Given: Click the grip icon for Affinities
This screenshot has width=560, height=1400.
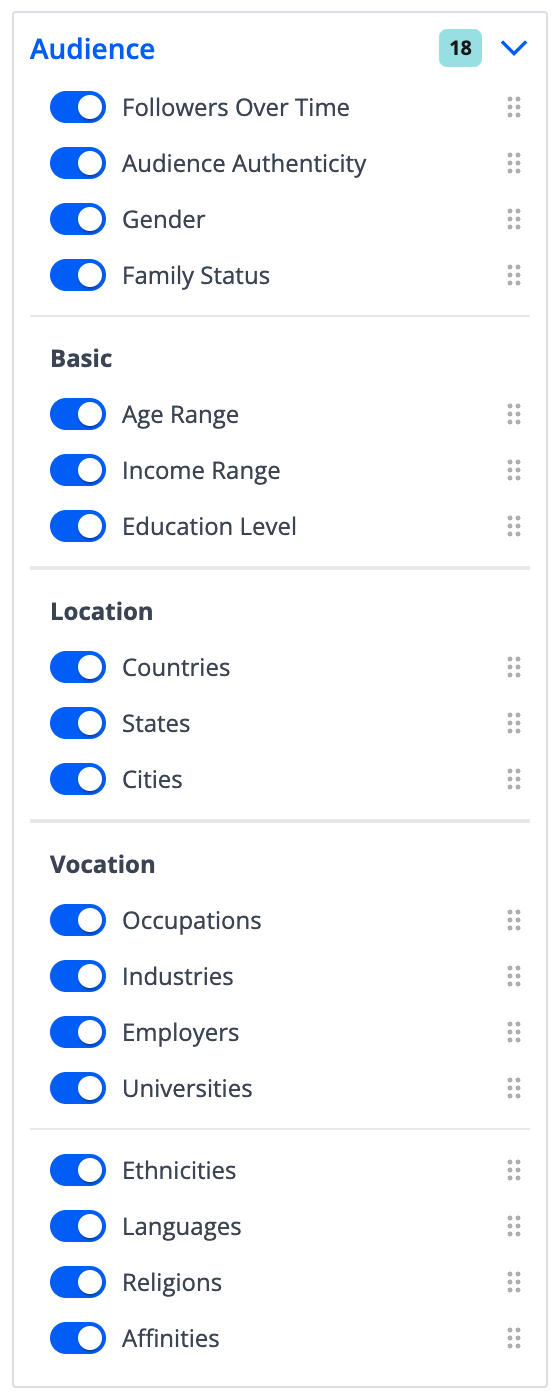Looking at the screenshot, I should pyautogui.click(x=514, y=1339).
